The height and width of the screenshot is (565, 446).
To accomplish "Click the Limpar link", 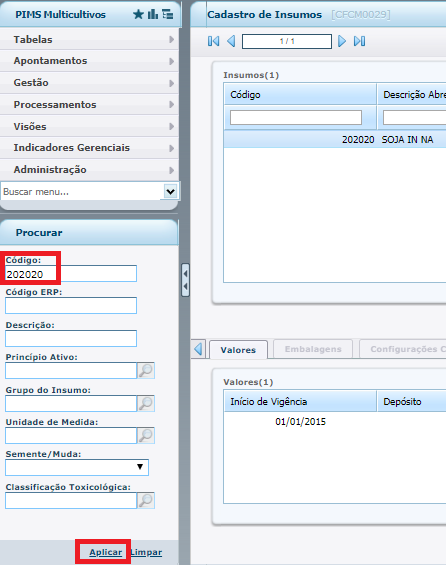I will click(146, 552).
